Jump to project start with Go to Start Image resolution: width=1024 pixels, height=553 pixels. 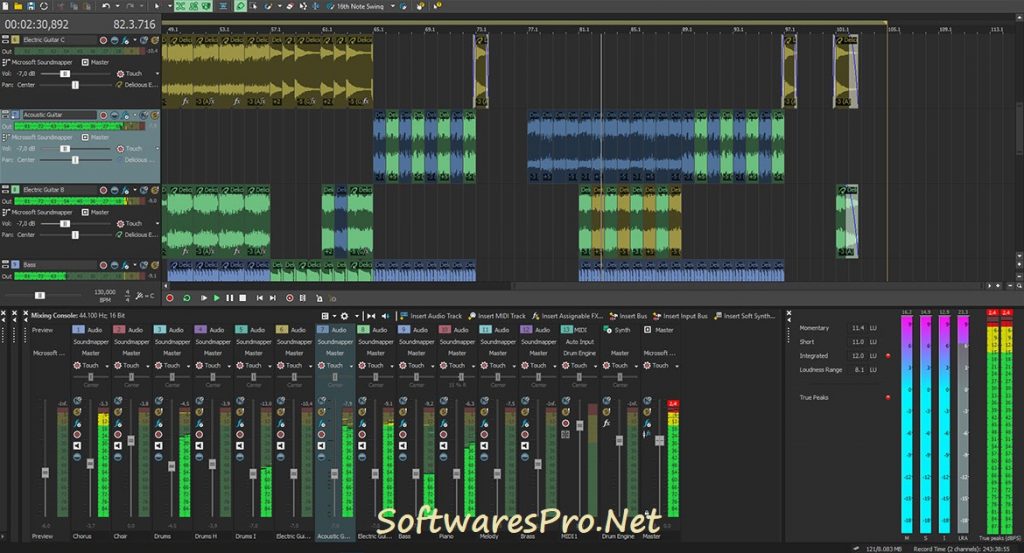[259, 298]
